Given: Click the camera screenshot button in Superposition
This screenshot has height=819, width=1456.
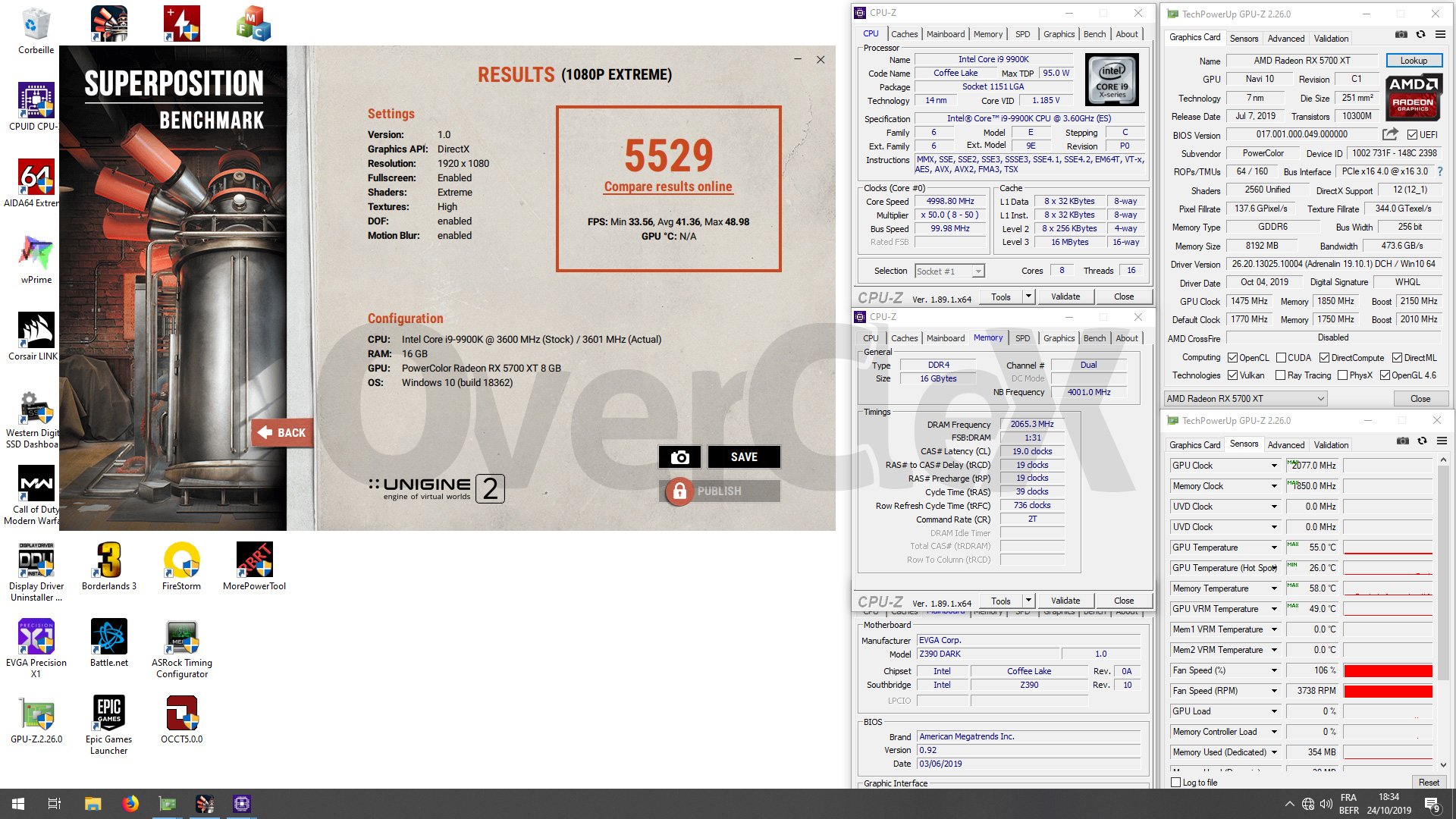Looking at the screenshot, I should 679,457.
